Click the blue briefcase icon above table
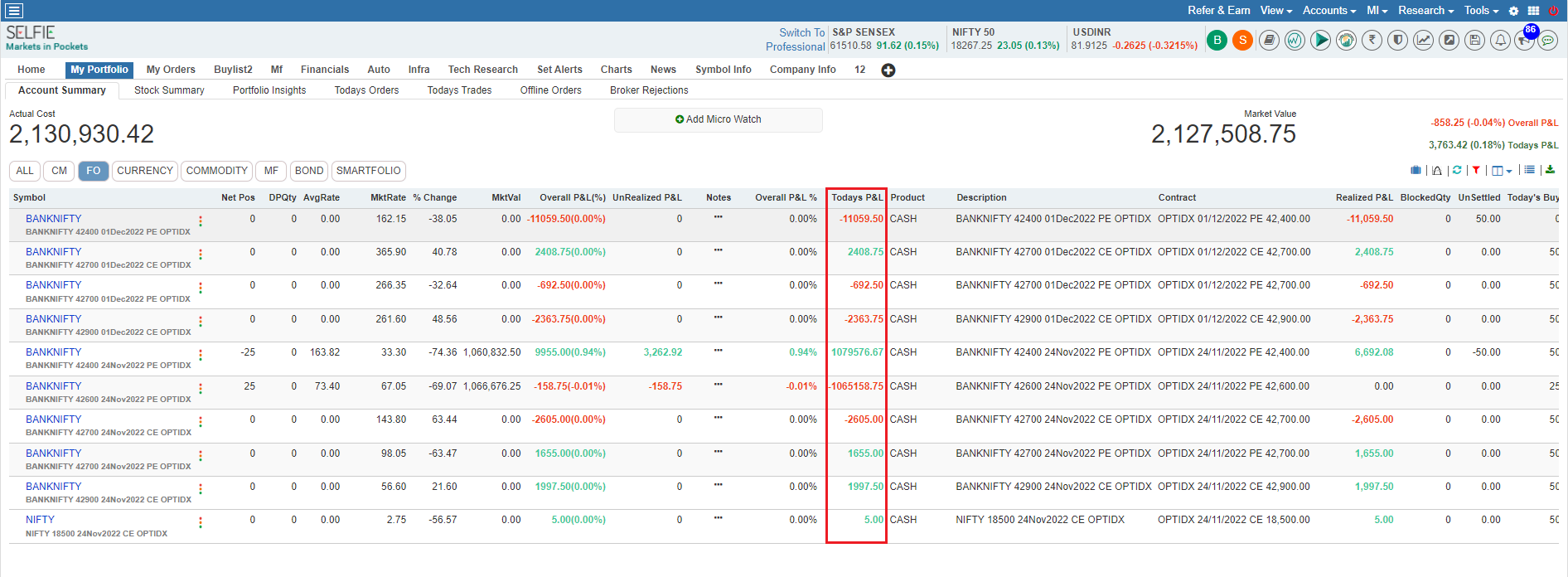The width and height of the screenshot is (1568, 577). 1416,170
